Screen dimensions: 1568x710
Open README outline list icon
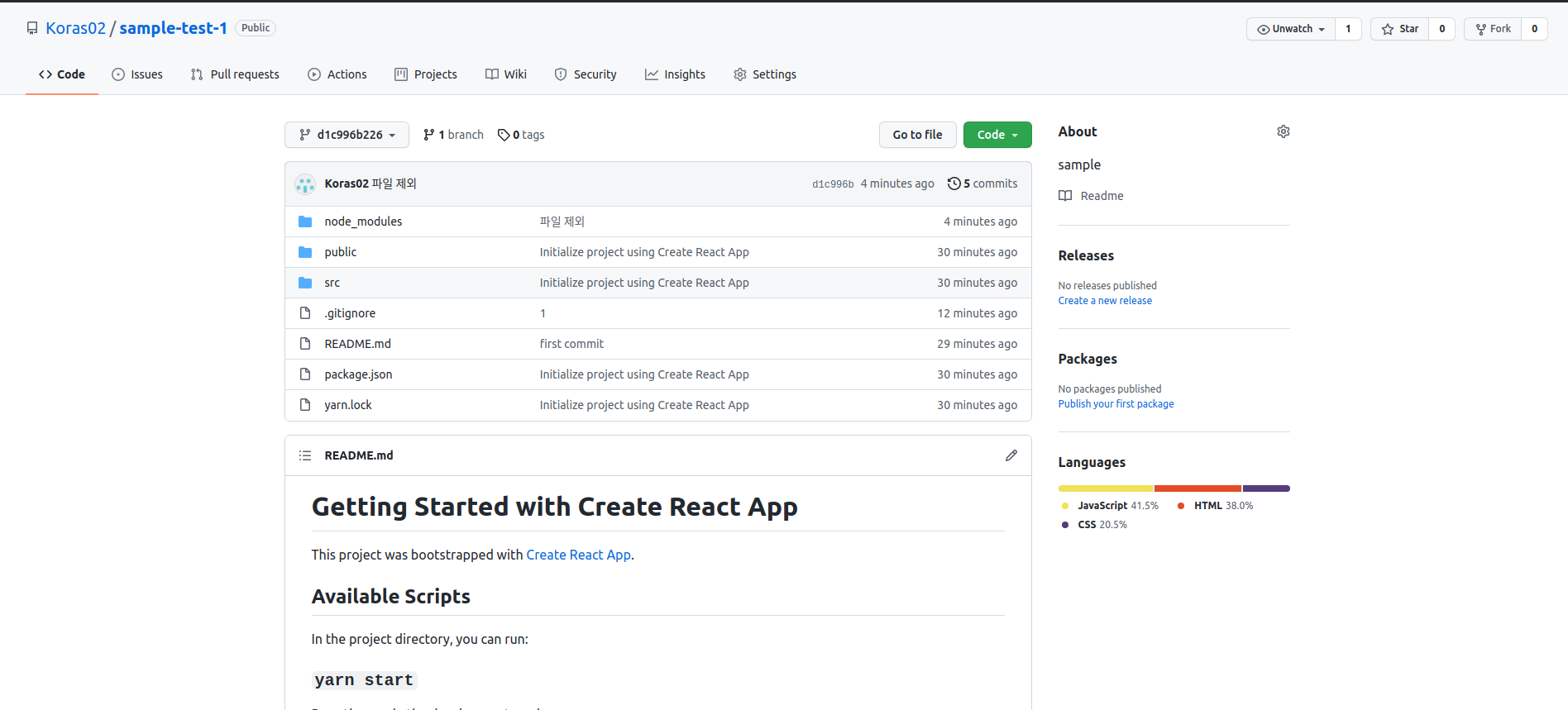pyautogui.click(x=305, y=455)
